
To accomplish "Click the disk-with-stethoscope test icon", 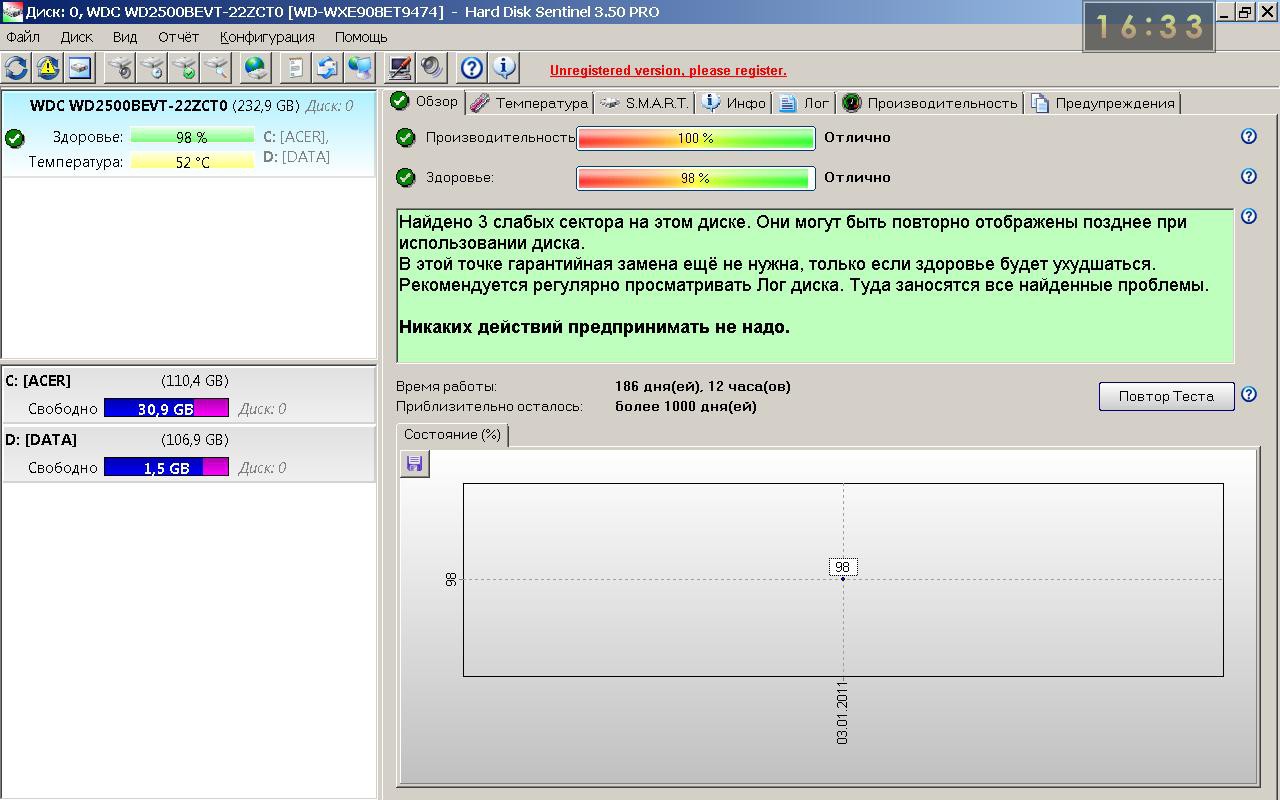I will 120,68.
